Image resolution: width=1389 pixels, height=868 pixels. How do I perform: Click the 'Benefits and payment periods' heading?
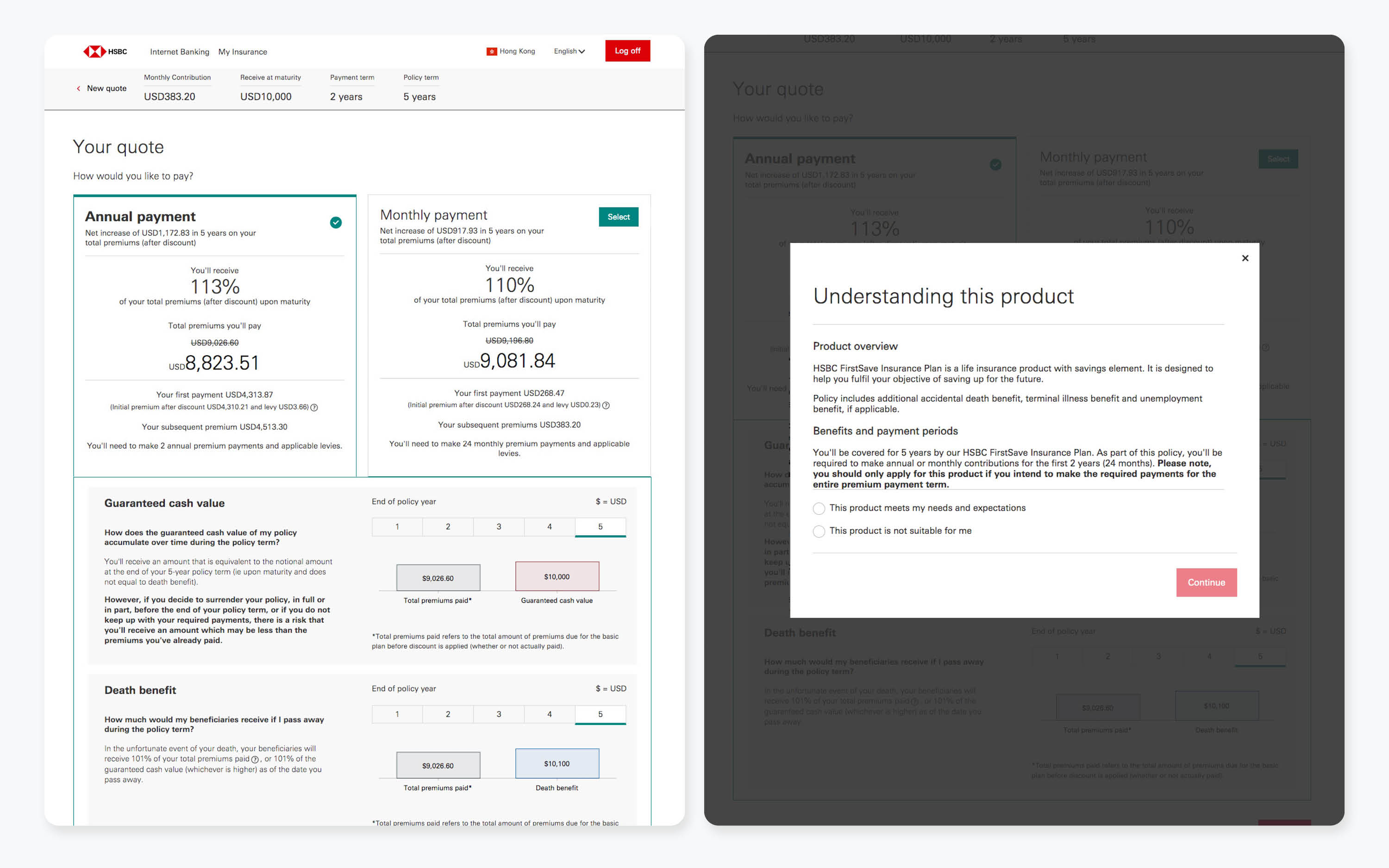885,431
